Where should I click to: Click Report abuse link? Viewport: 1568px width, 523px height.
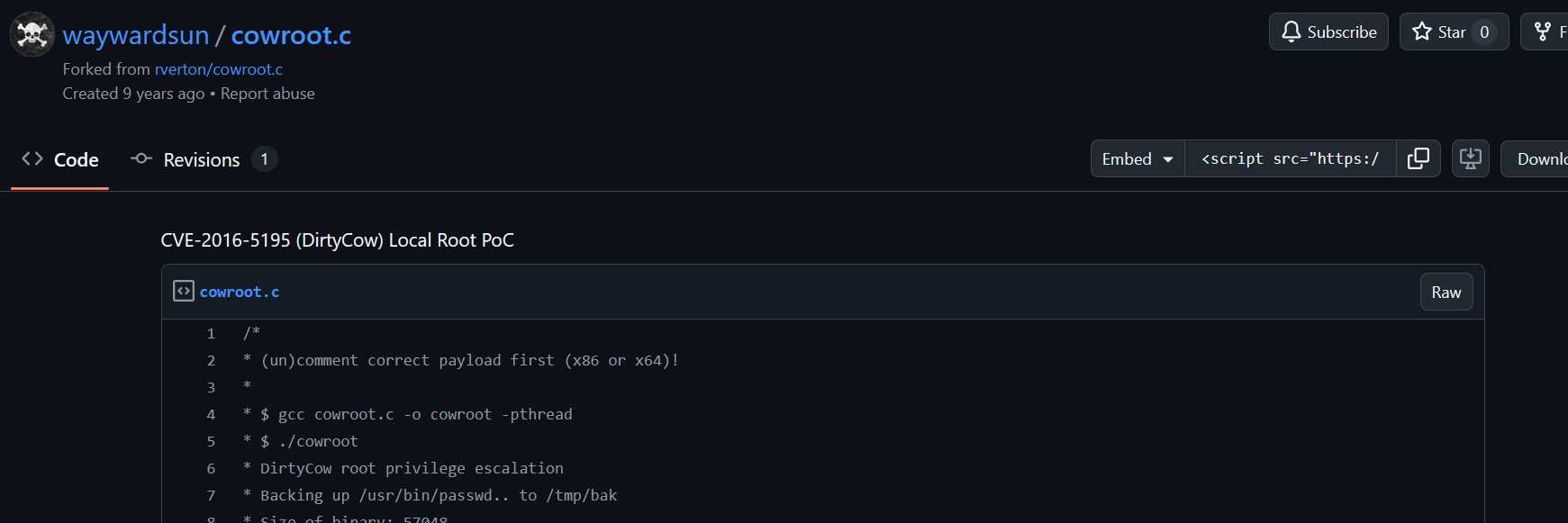[x=267, y=94]
